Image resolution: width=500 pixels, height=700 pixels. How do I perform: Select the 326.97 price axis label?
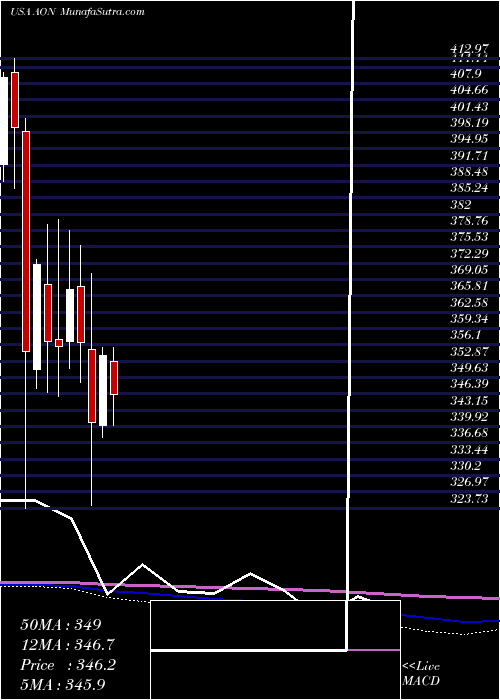click(469, 482)
